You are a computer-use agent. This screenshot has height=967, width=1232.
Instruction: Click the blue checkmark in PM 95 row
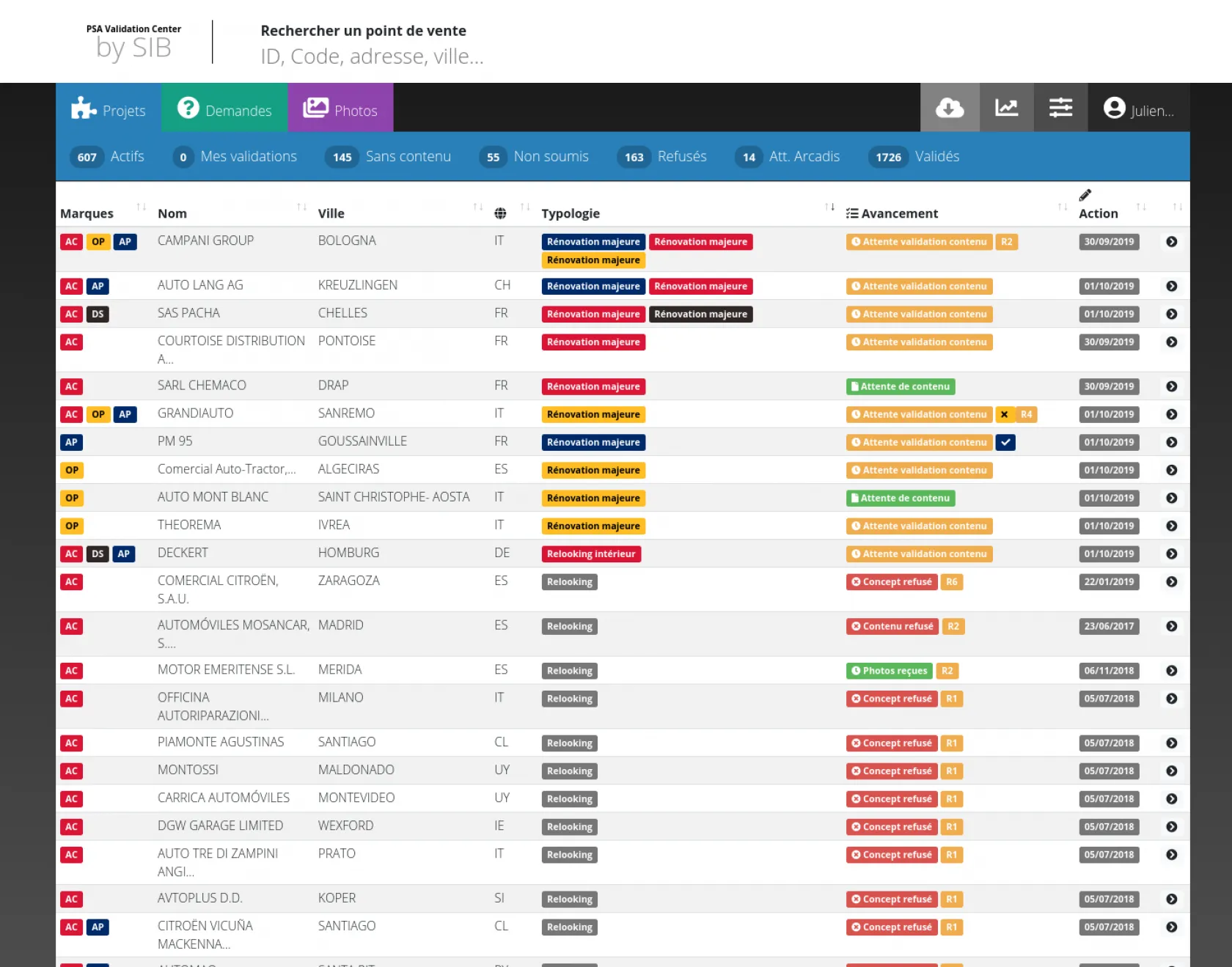1005,443
